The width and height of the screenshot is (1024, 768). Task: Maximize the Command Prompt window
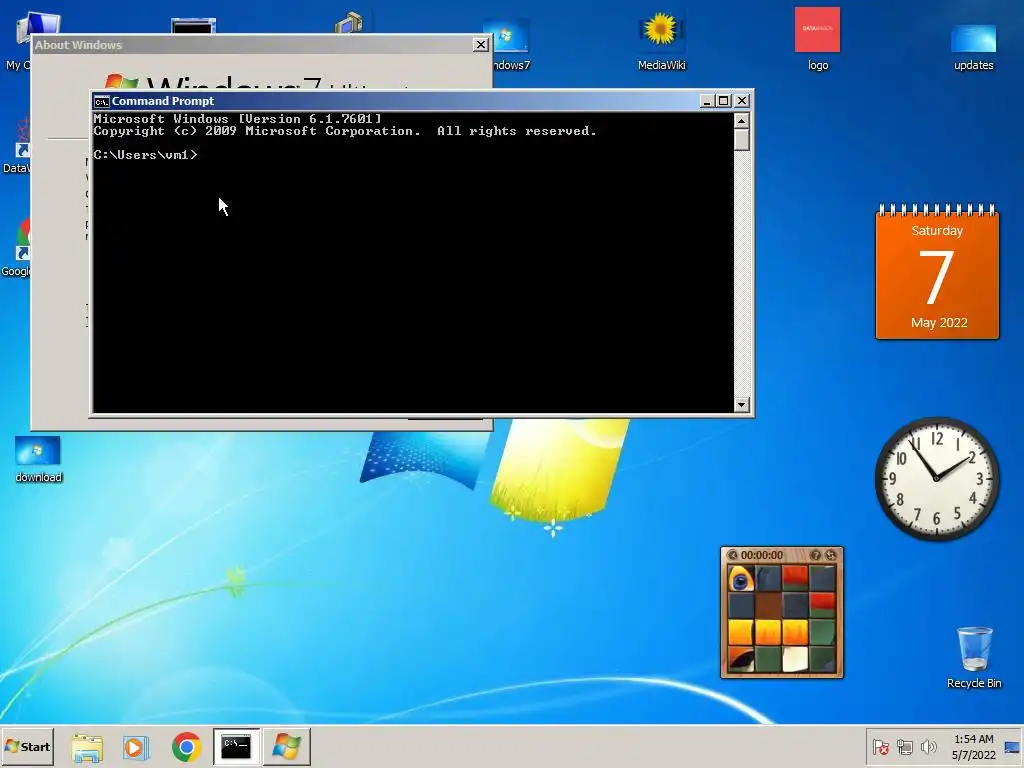click(x=724, y=101)
